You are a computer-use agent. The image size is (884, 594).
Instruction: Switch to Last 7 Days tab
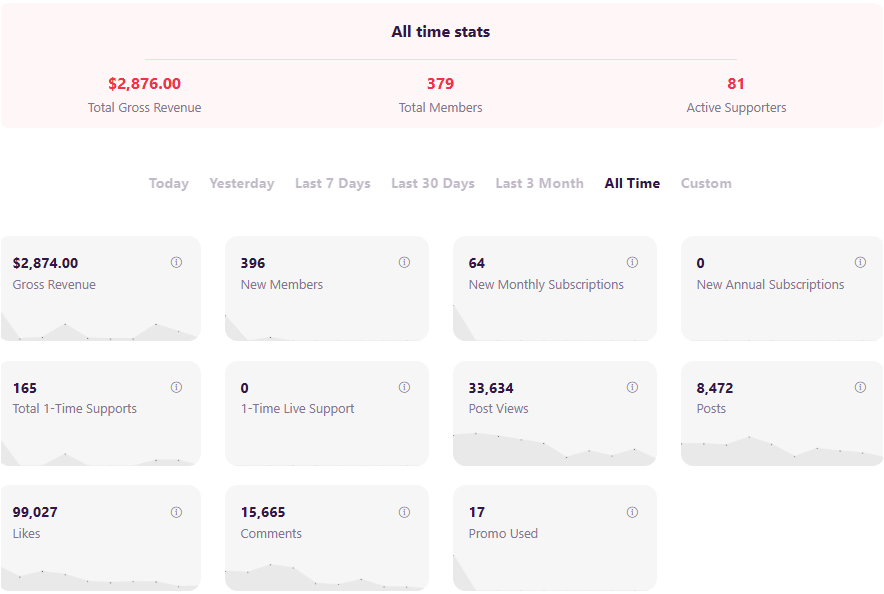[333, 184]
